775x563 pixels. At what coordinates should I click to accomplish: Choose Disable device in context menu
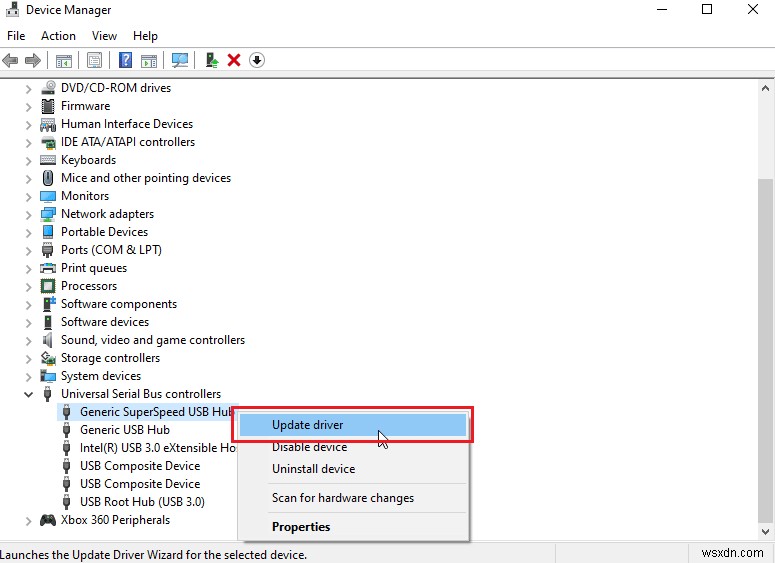[353, 447]
